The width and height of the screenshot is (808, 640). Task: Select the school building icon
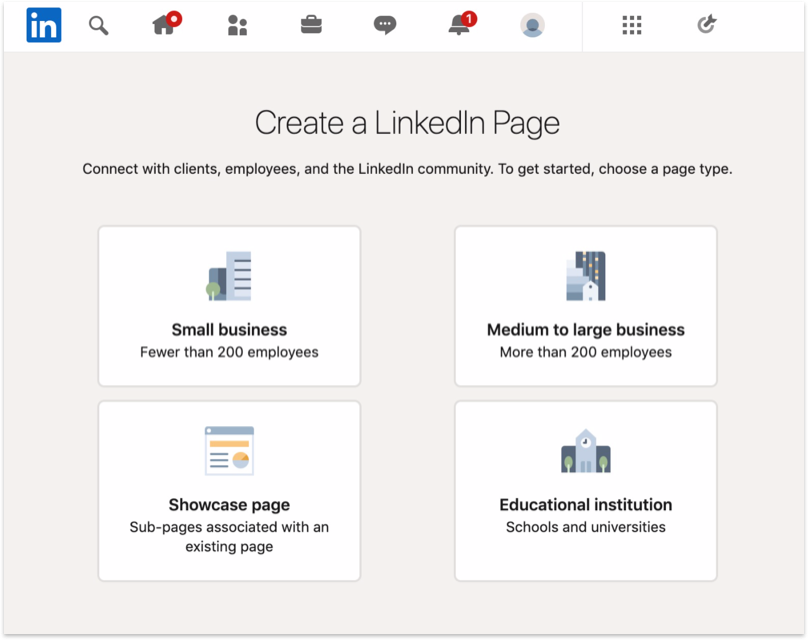586,451
